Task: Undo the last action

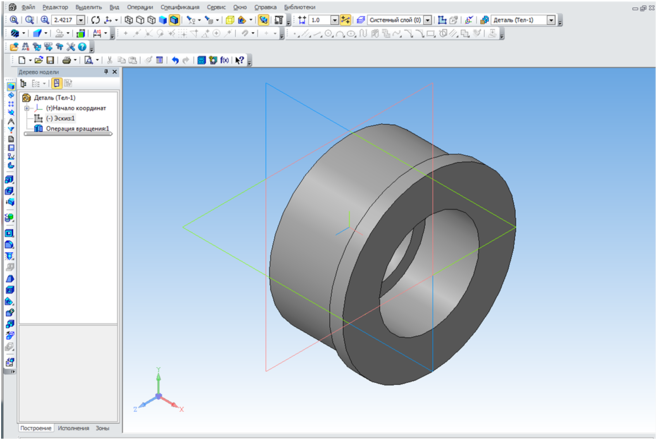Action: tap(175, 60)
